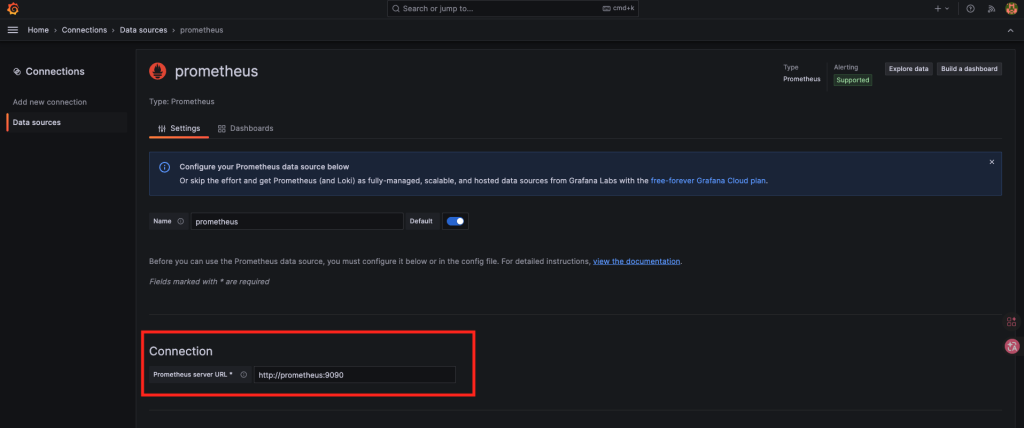The width and height of the screenshot is (1024, 428).
Task: Open the plus add-new menu
Action: [x=942, y=8]
